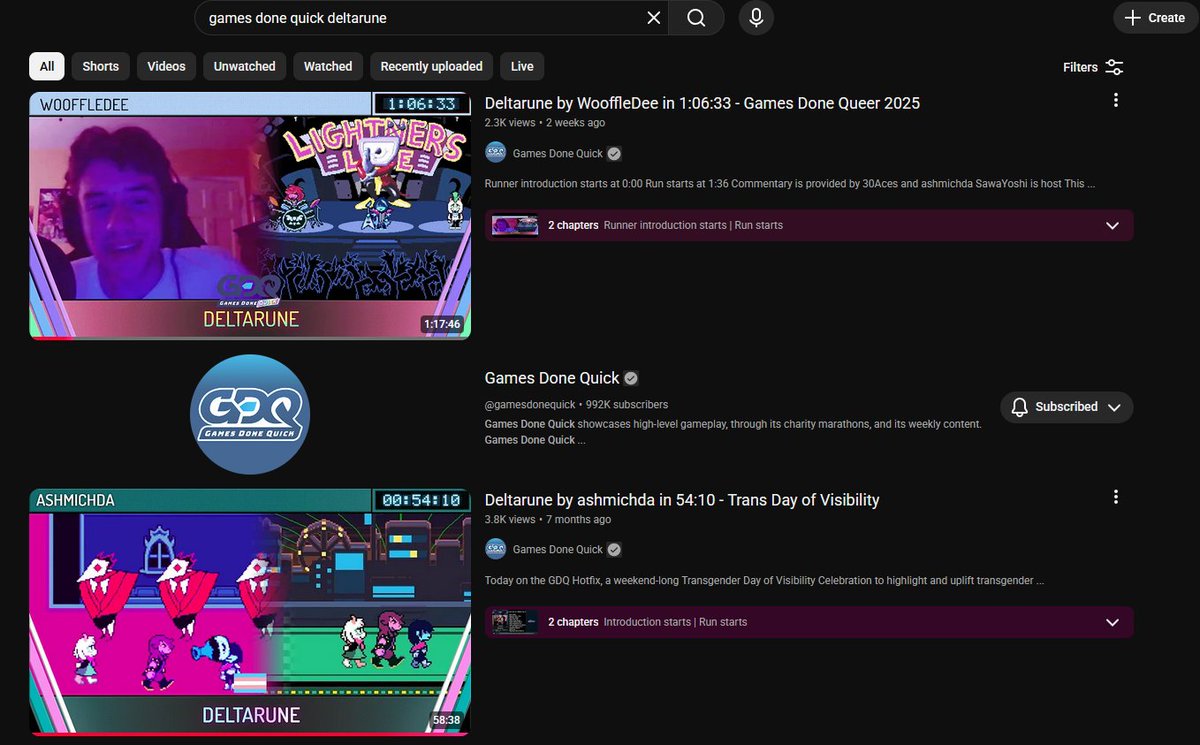Open the large GDQ channel logo

tap(250, 414)
